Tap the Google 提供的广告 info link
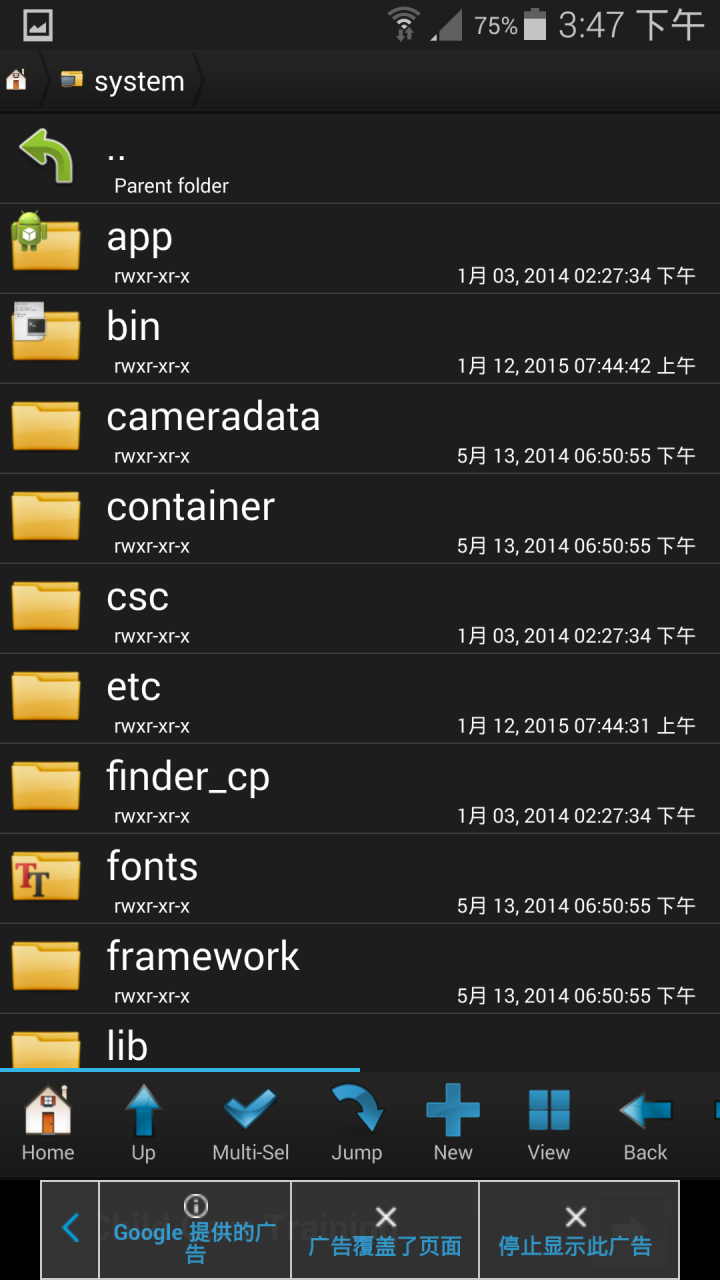Viewport: 720px width, 1280px height. pyautogui.click(x=195, y=1230)
